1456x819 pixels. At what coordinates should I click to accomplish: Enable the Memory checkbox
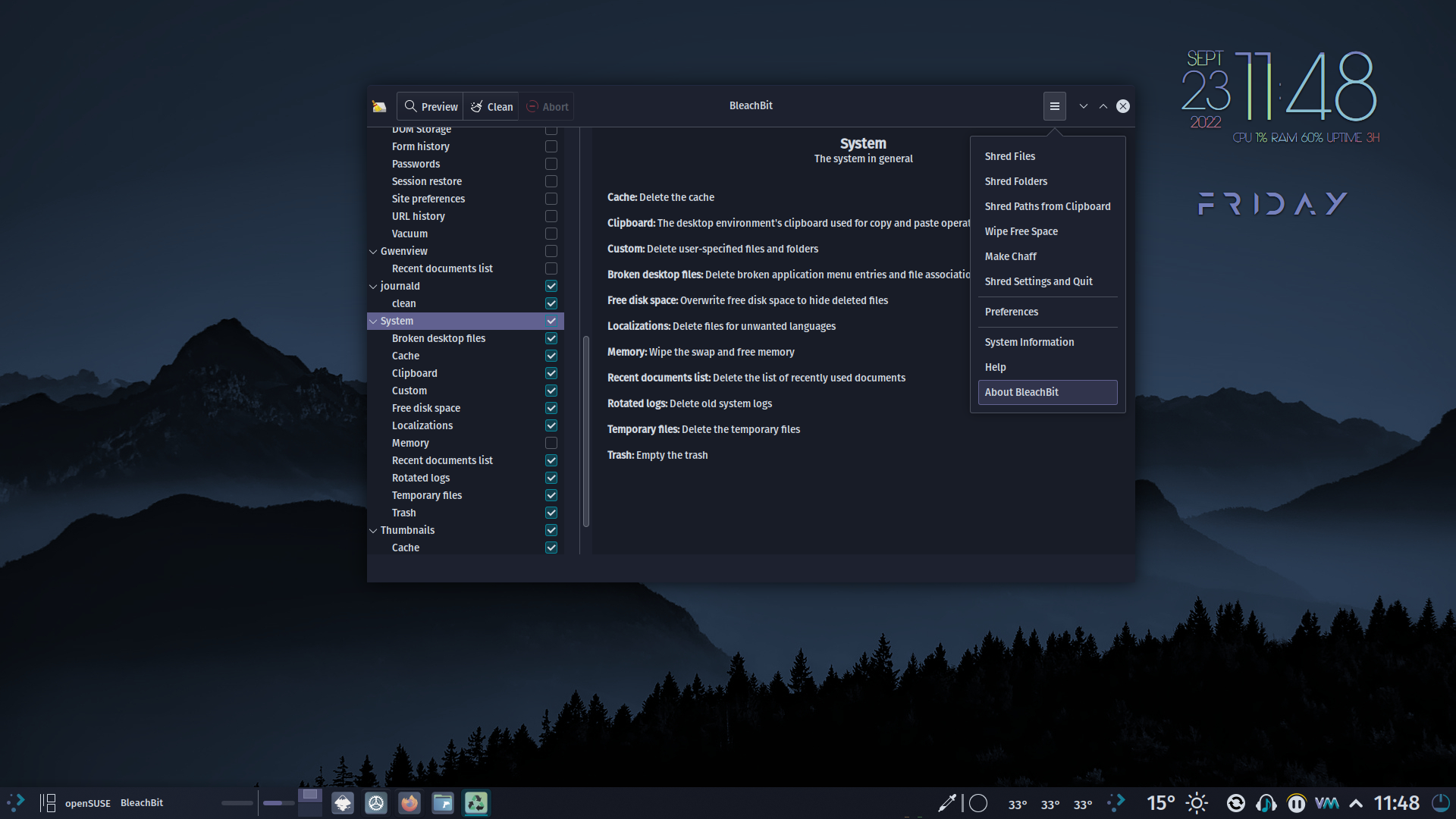[x=551, y=443]
